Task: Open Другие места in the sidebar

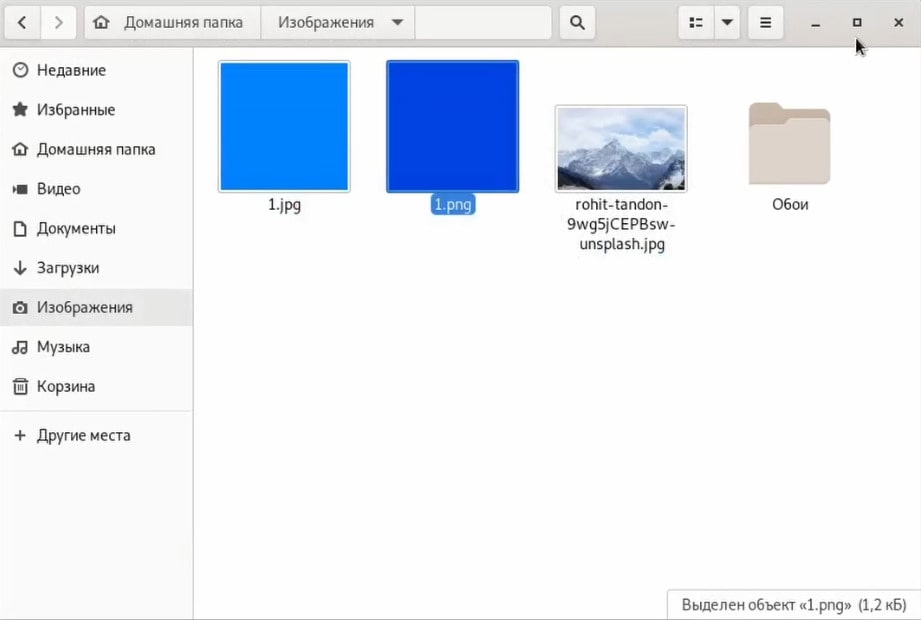Action: tap(96, 436)
